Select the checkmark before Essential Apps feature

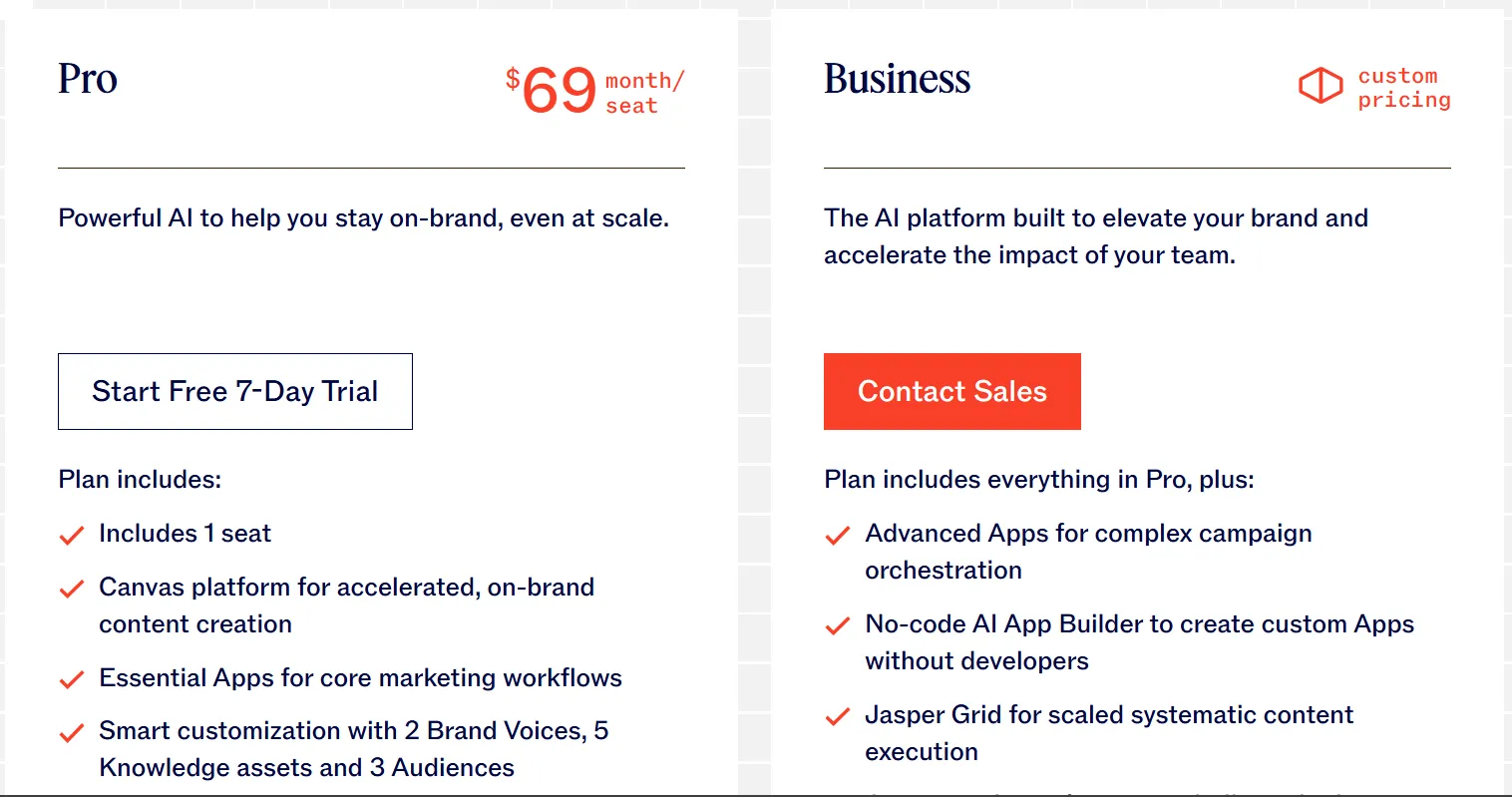pyautogui.click(x=72, y=680)
